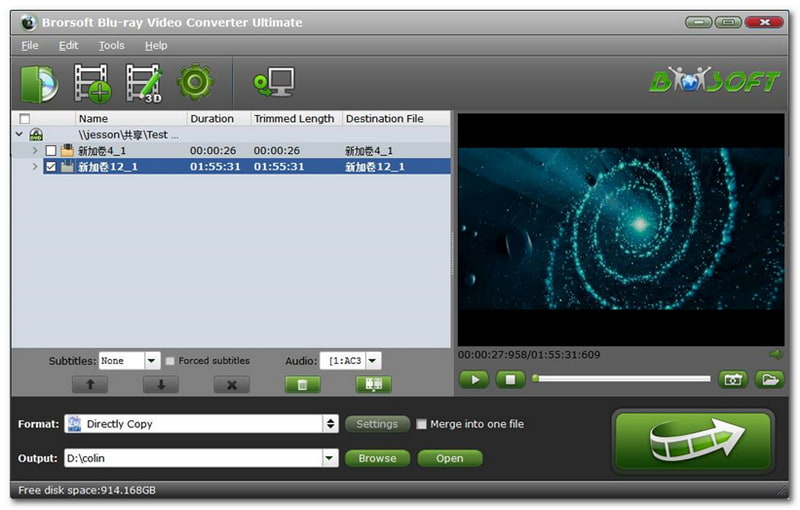Click the Add Video icon
This screenshot has height=510, width=800.
[92, 82]
